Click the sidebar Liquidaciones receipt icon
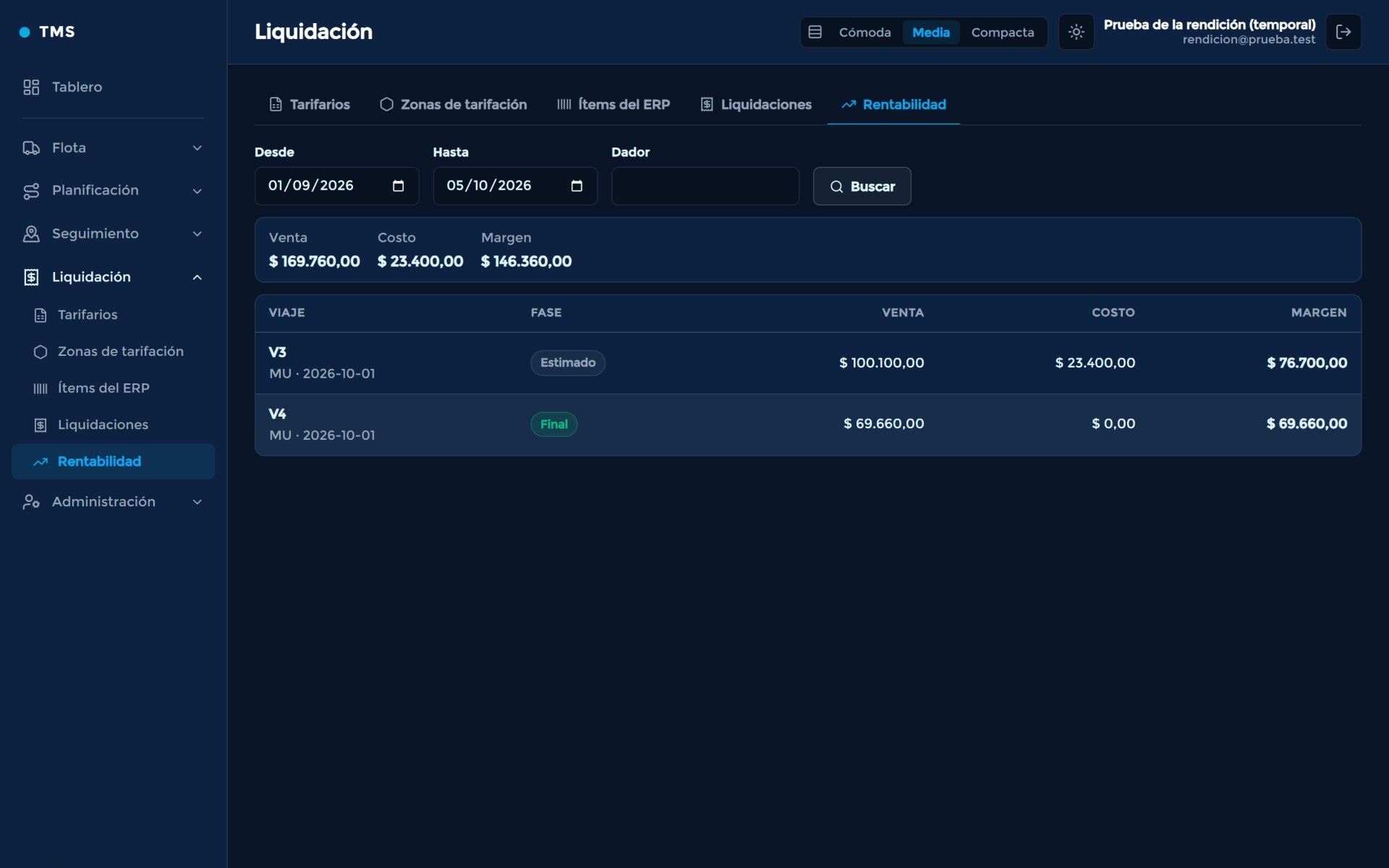The height and width of the screenshot is (868, 1389). (41, 425)
